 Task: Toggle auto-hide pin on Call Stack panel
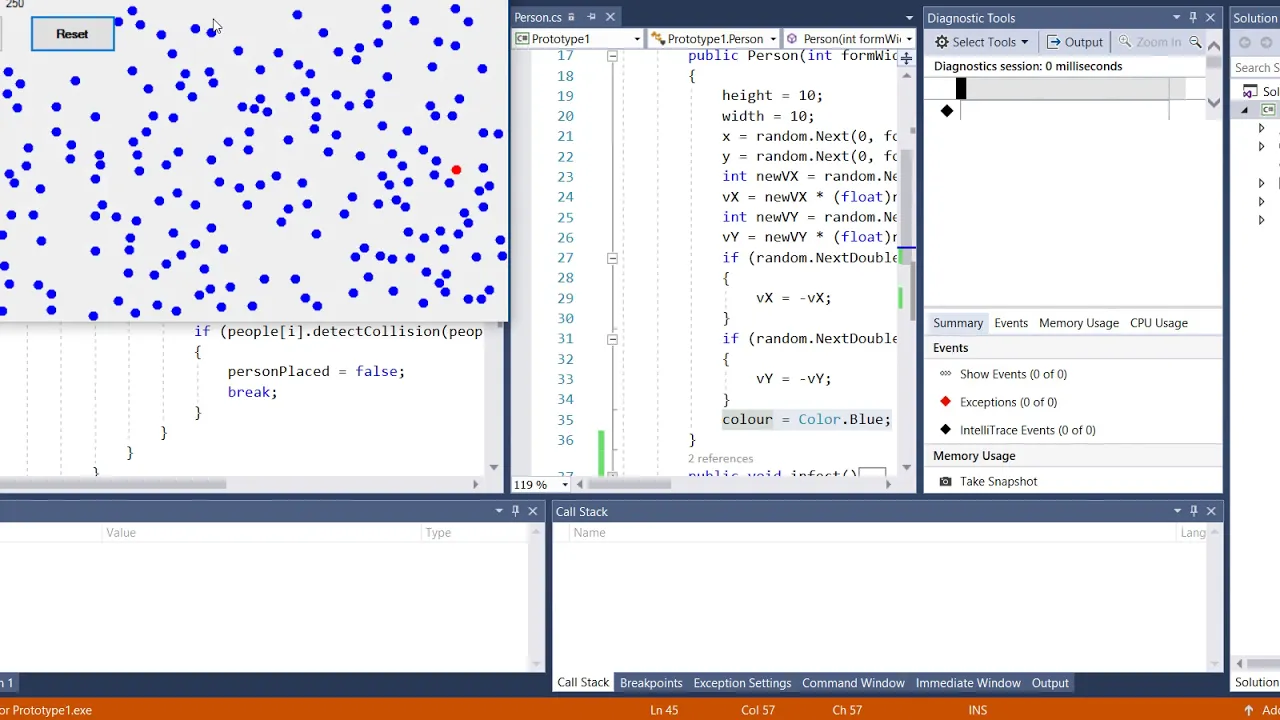pyautogui.click(x=1194, y=511)
